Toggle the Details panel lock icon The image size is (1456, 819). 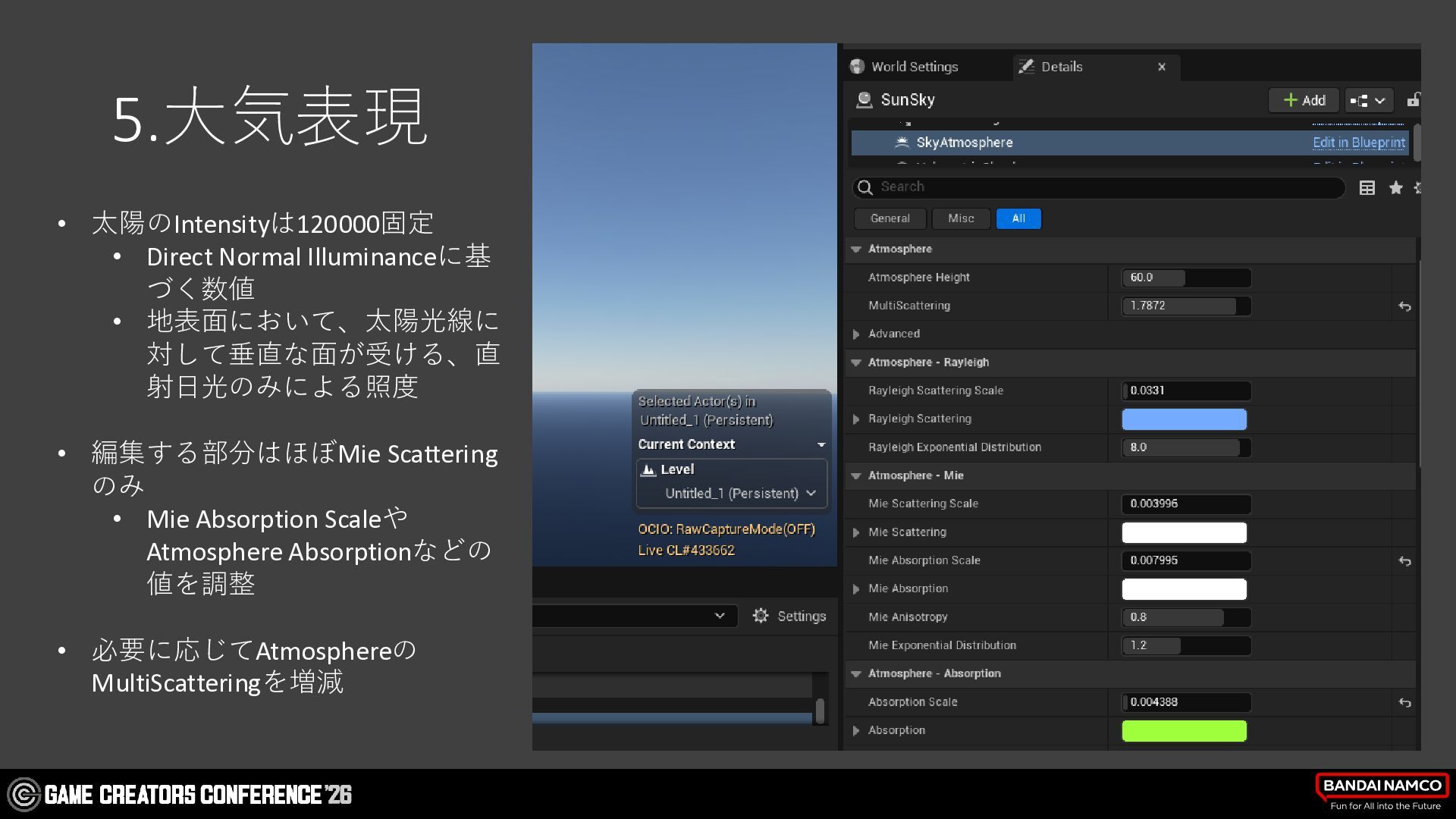point(1414,99)
